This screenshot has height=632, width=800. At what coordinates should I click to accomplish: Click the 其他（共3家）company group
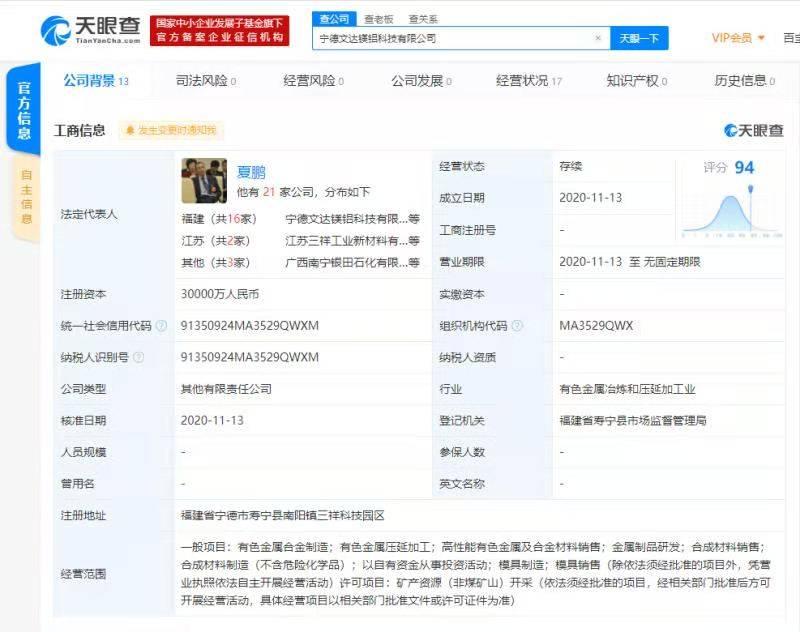pyautogui.click(x=215, y=263)
